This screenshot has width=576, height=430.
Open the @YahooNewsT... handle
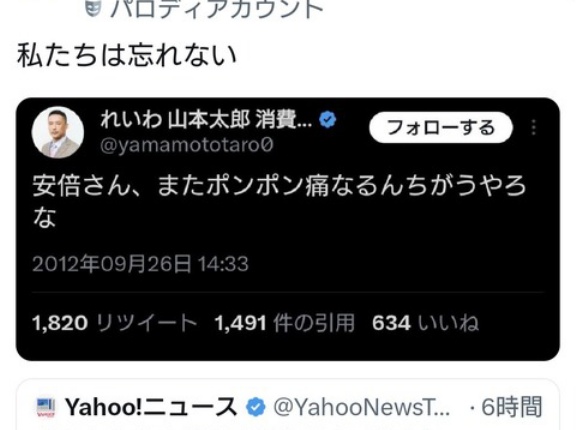coord(362,407)
